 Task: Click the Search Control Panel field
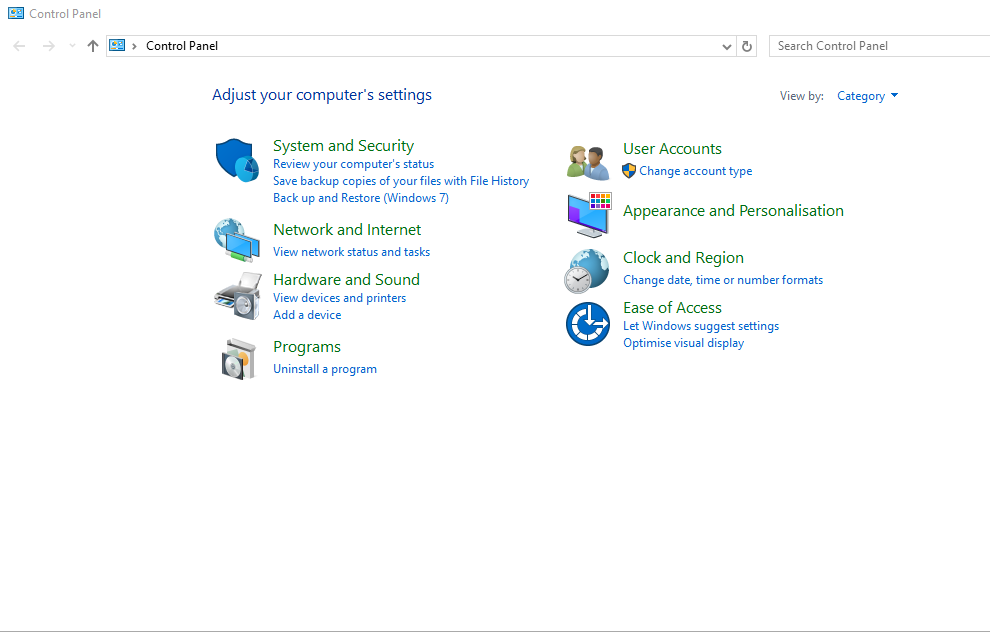tap(880, 46)
